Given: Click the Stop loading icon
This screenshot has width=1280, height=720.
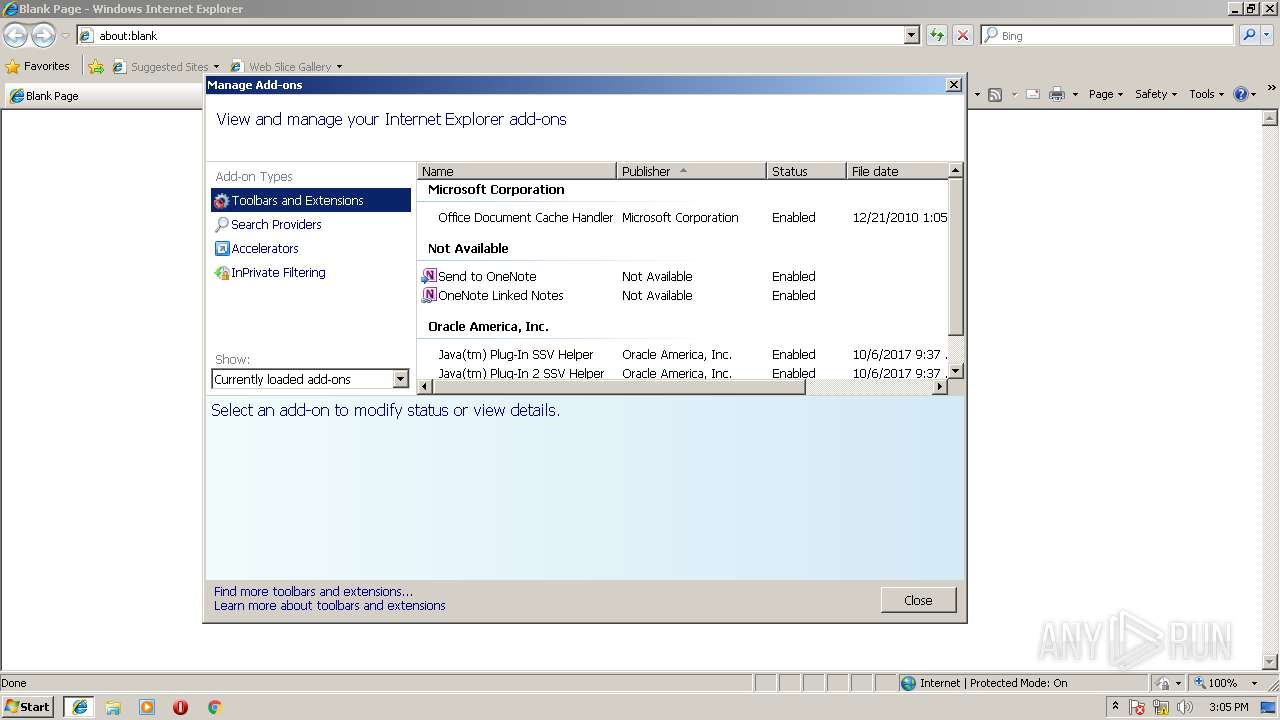Looking at the screenshot, I should pos(962,35).
